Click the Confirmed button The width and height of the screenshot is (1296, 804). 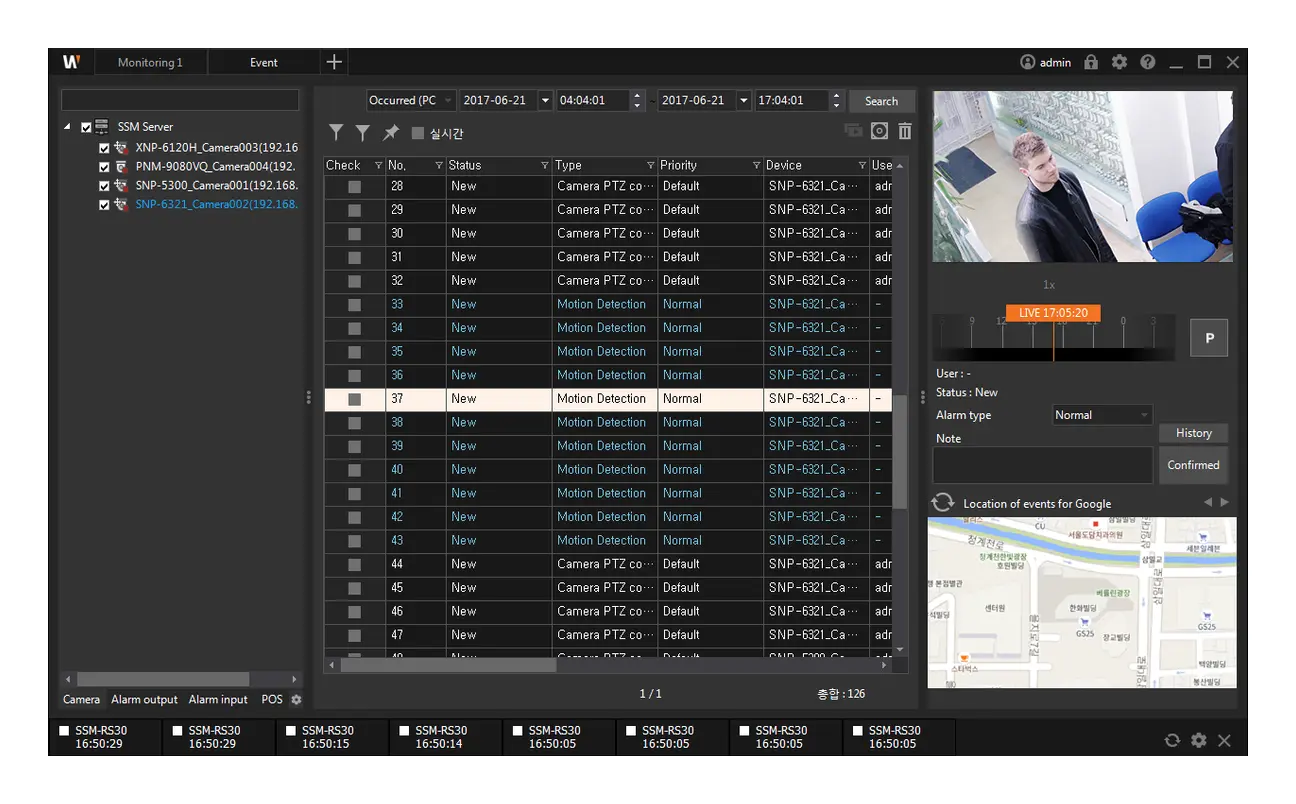[1194, 465]
